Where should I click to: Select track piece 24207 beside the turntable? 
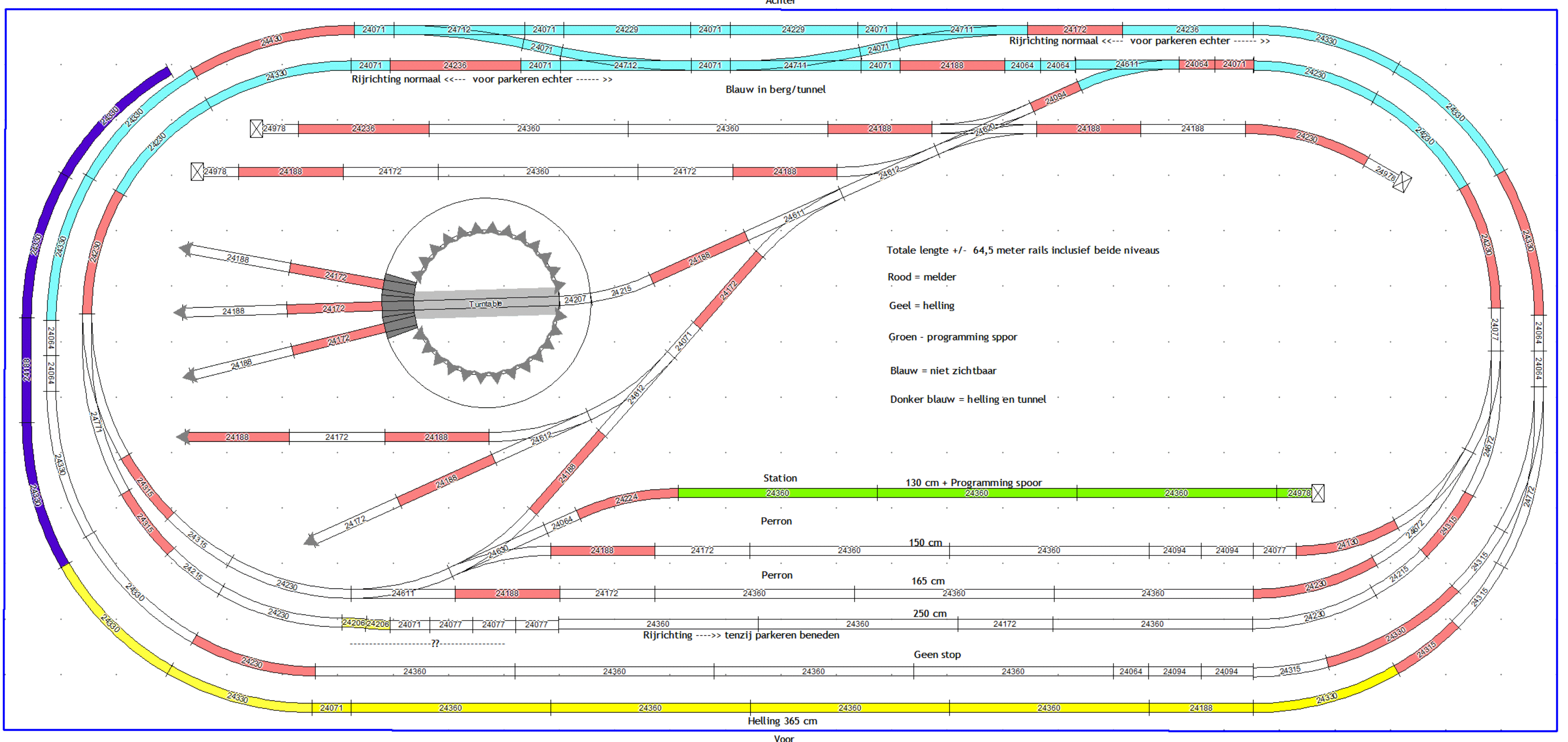pyautogui.click(x=575, y=299)
